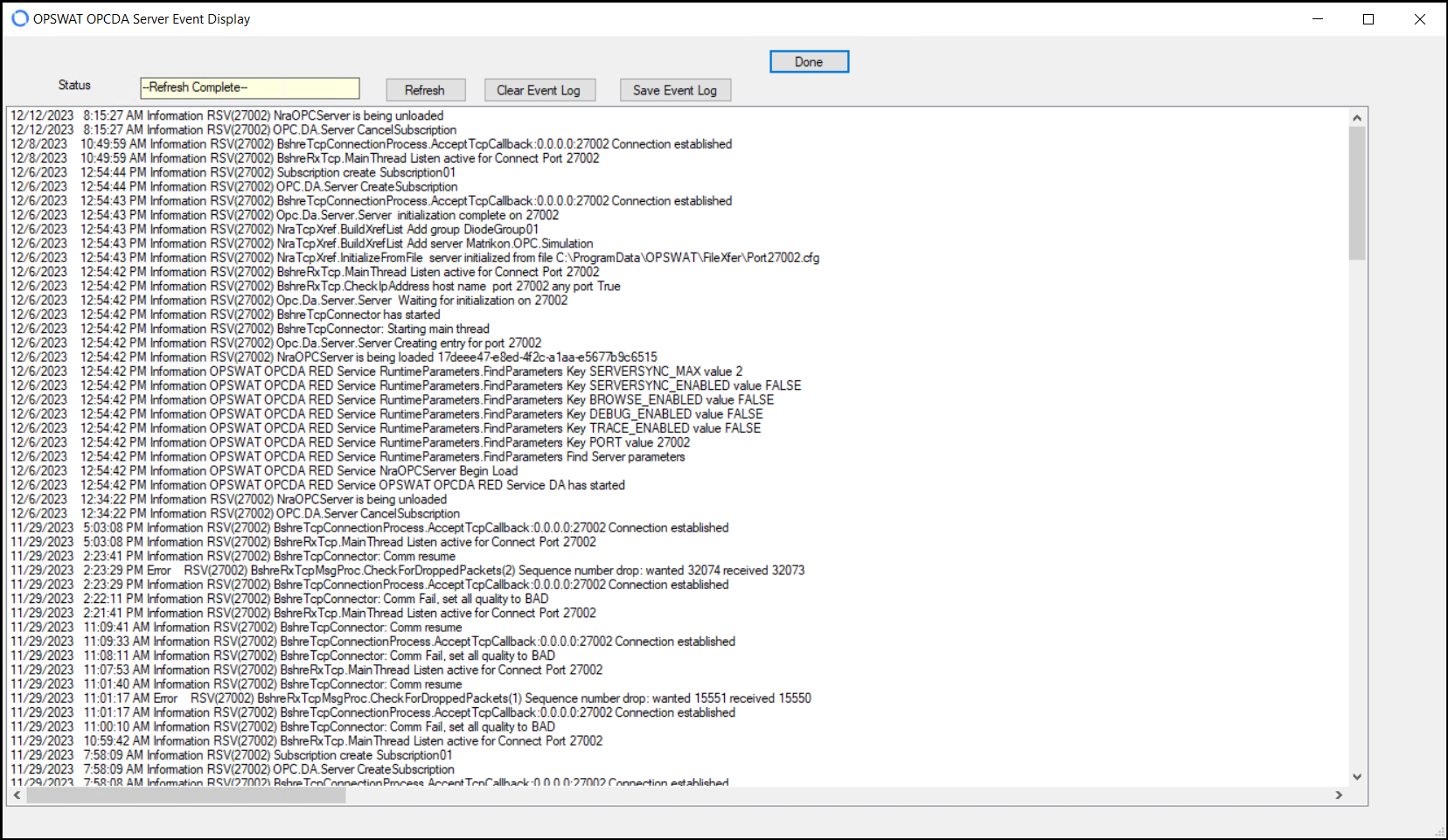Screen dimensions: 1448x840
Task: Select 'BshreTcpConnector has started' entry
Action: 226,315
